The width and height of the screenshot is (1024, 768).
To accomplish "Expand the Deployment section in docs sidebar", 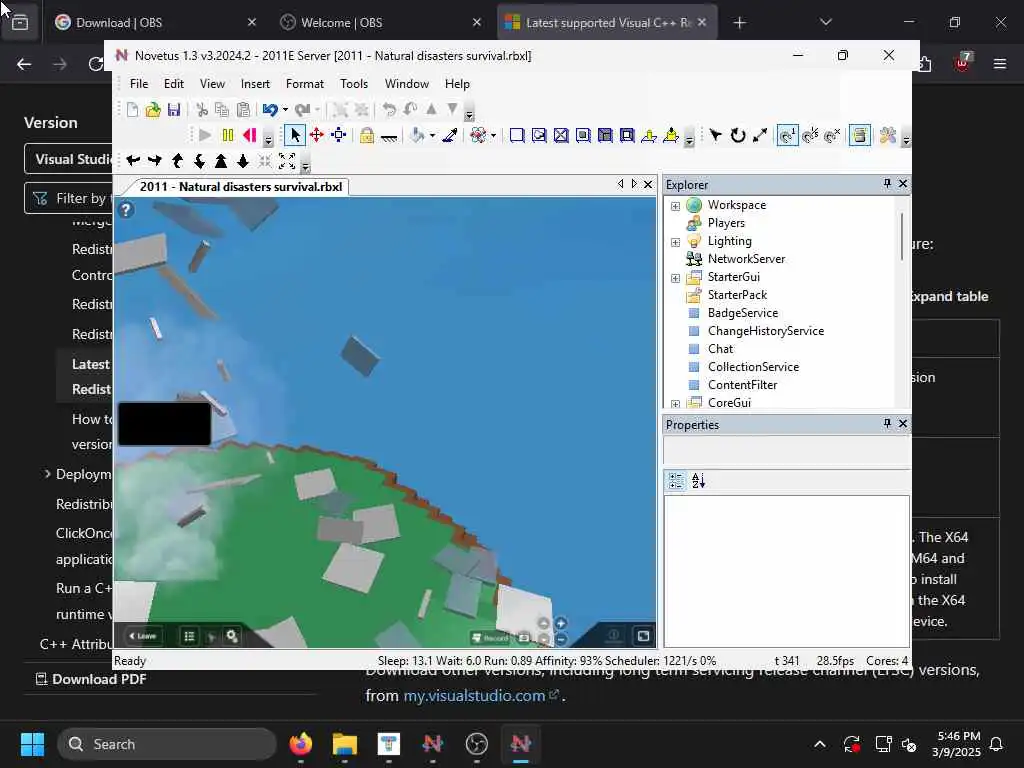I will (47, 473).
